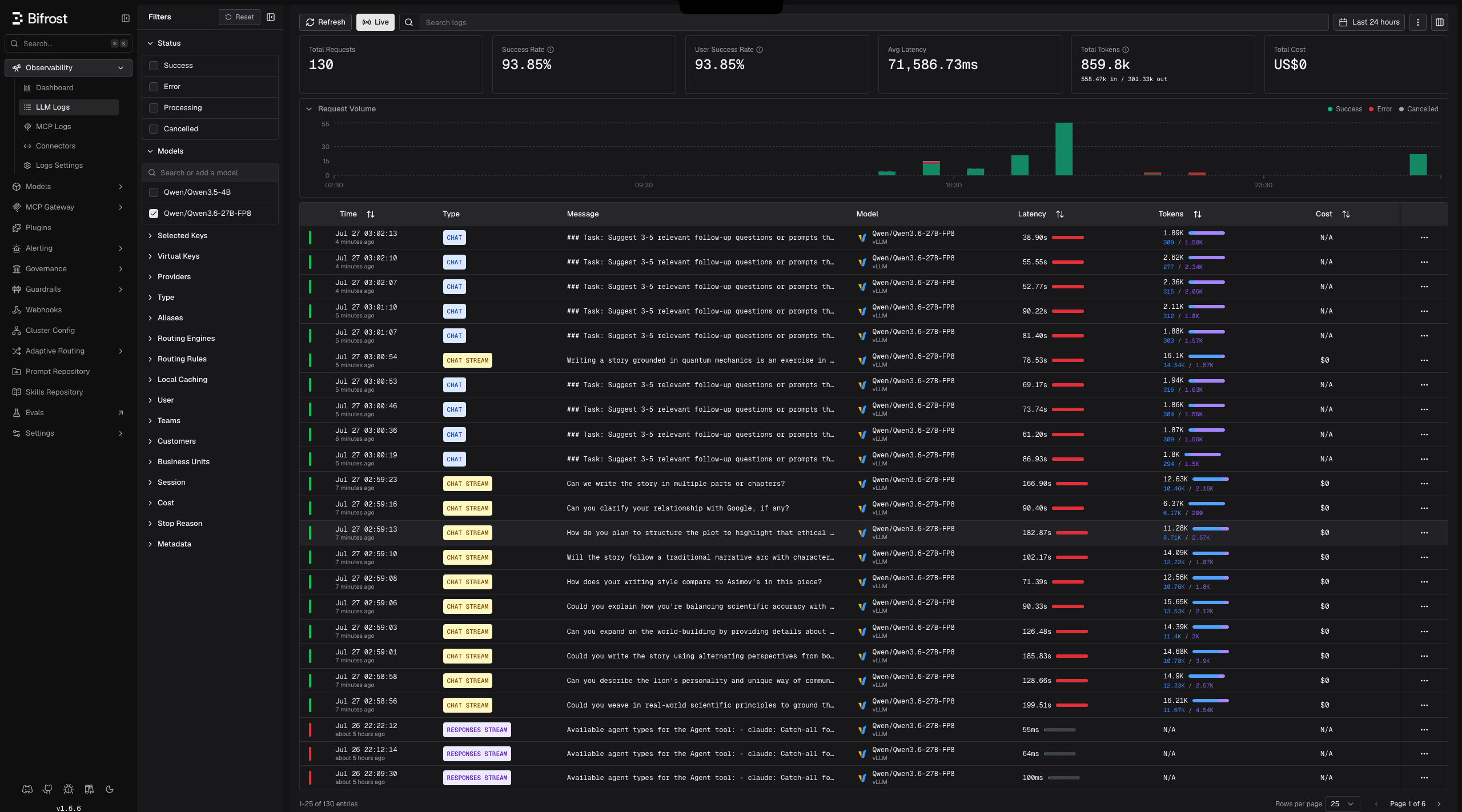Check the Qwen/Qwen3.5-4B model filter
Screen dimensions: 1462x812
[154, 192]
